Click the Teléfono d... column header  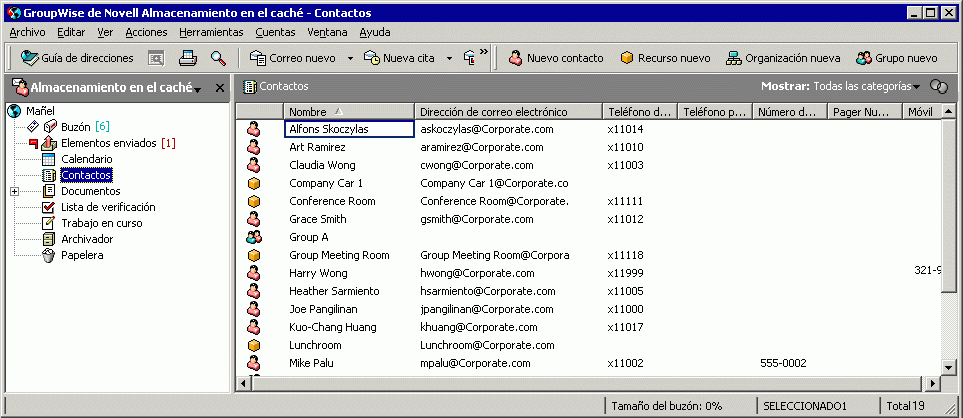point(639,111)
